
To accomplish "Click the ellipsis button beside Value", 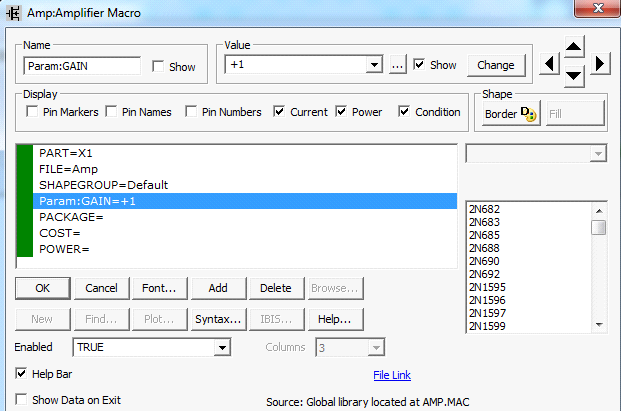I will (397, 65).
